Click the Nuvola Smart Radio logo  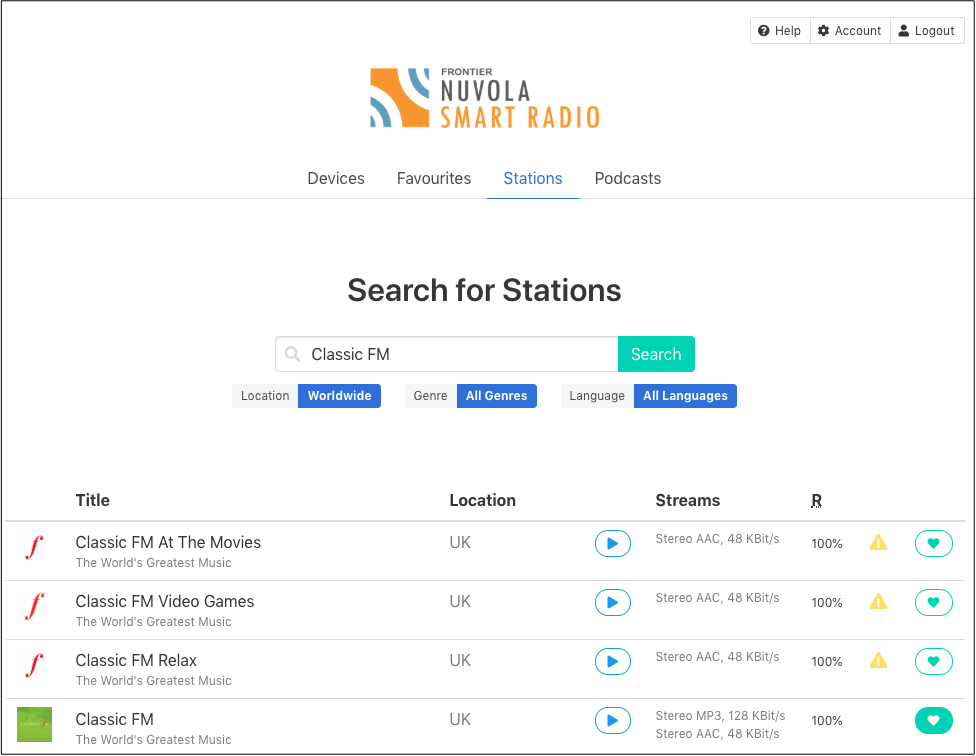coord(485,98)
